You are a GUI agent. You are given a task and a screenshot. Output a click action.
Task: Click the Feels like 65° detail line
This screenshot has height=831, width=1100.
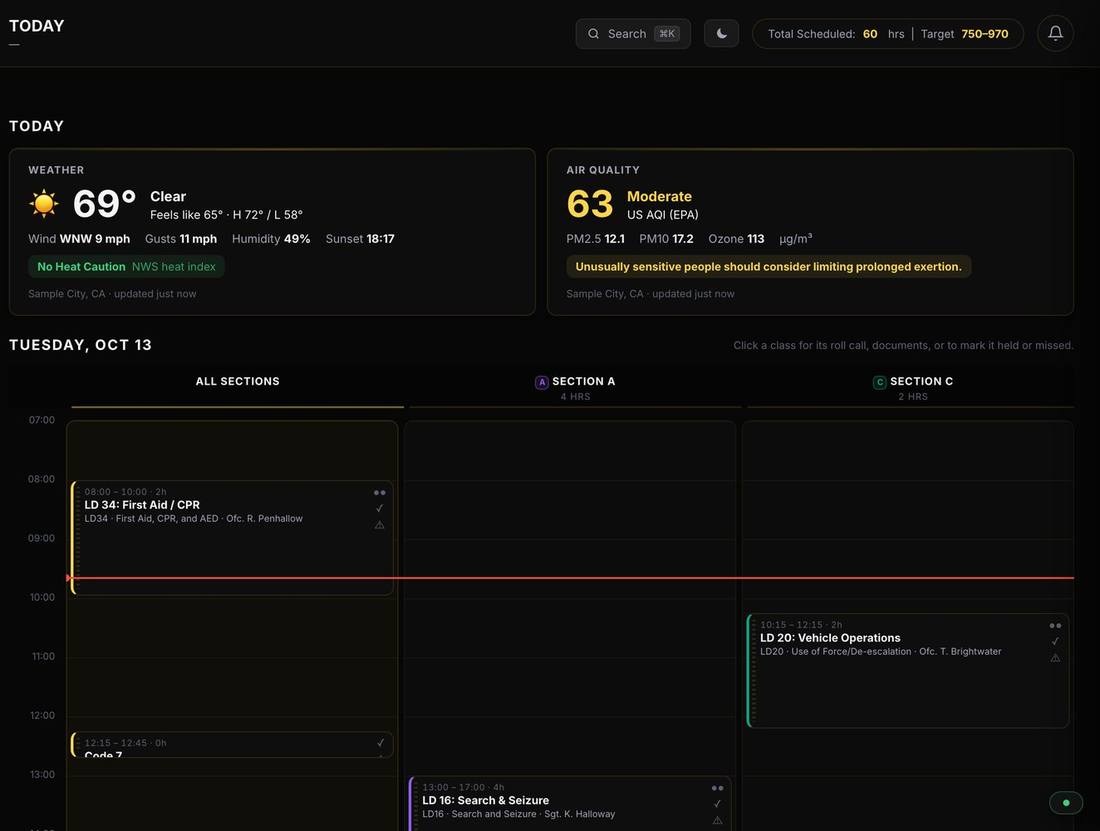click(227, 215)
